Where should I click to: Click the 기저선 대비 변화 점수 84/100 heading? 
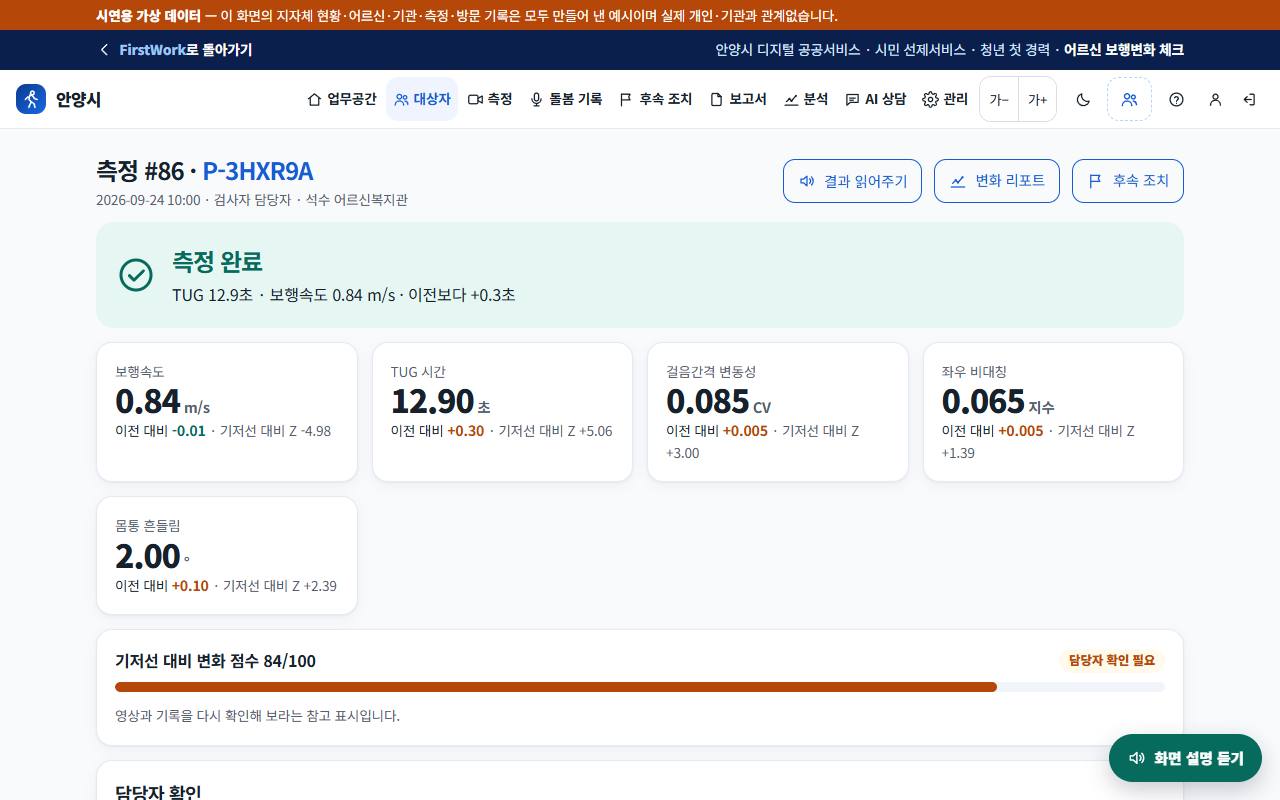[x=216, y=661]
